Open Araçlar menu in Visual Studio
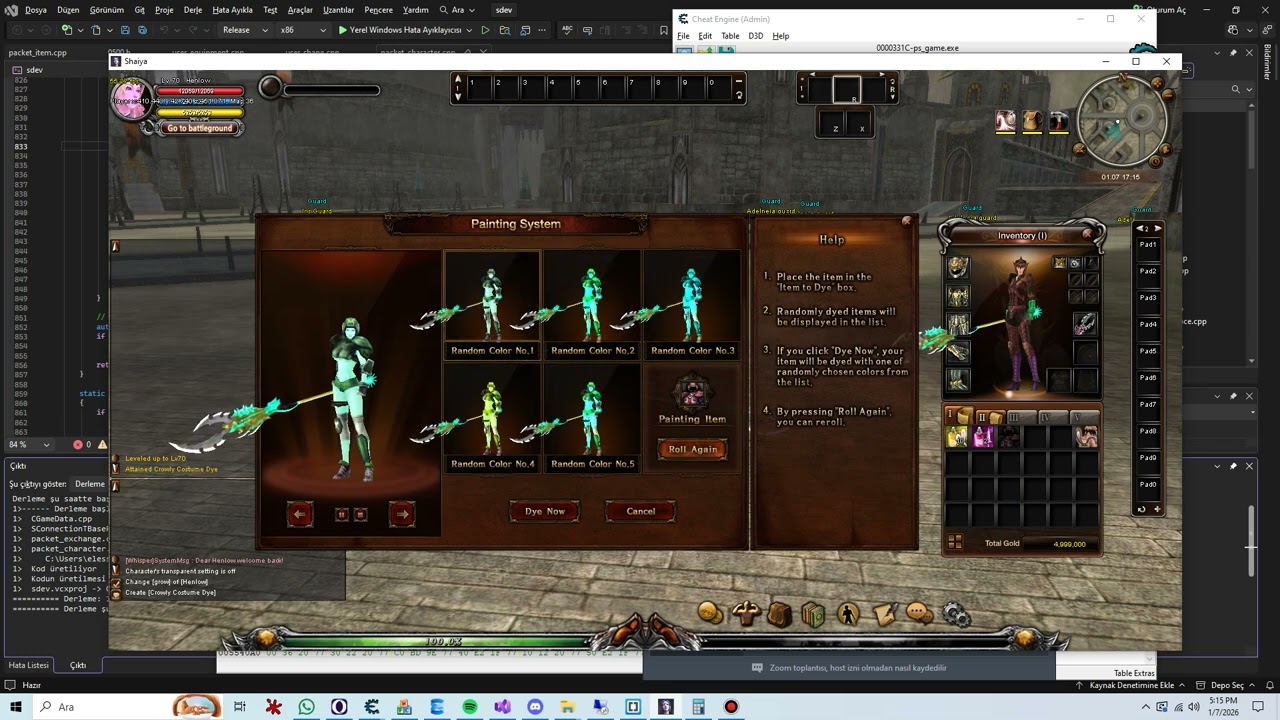This screenshot has width=1280, height=720. pyautogui.click(x=300, y=10)
